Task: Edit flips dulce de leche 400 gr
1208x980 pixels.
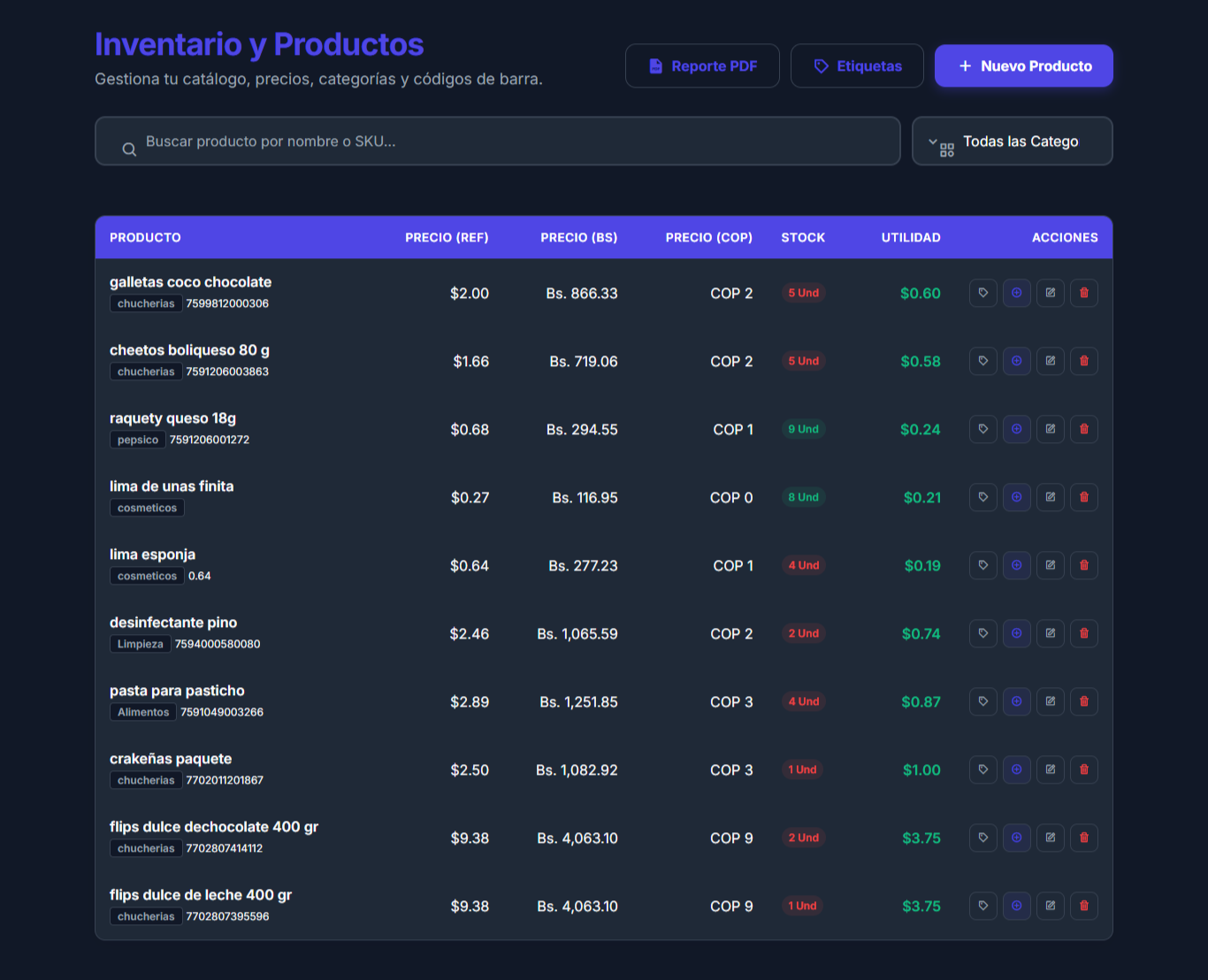Action: 1050,906
